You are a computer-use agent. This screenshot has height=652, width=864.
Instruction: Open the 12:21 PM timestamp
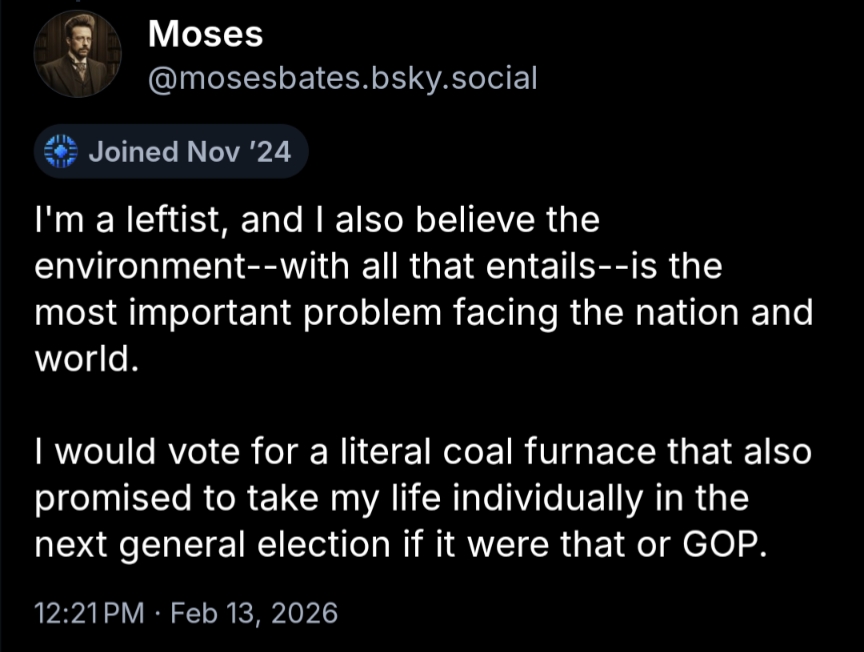pos(89,612)
